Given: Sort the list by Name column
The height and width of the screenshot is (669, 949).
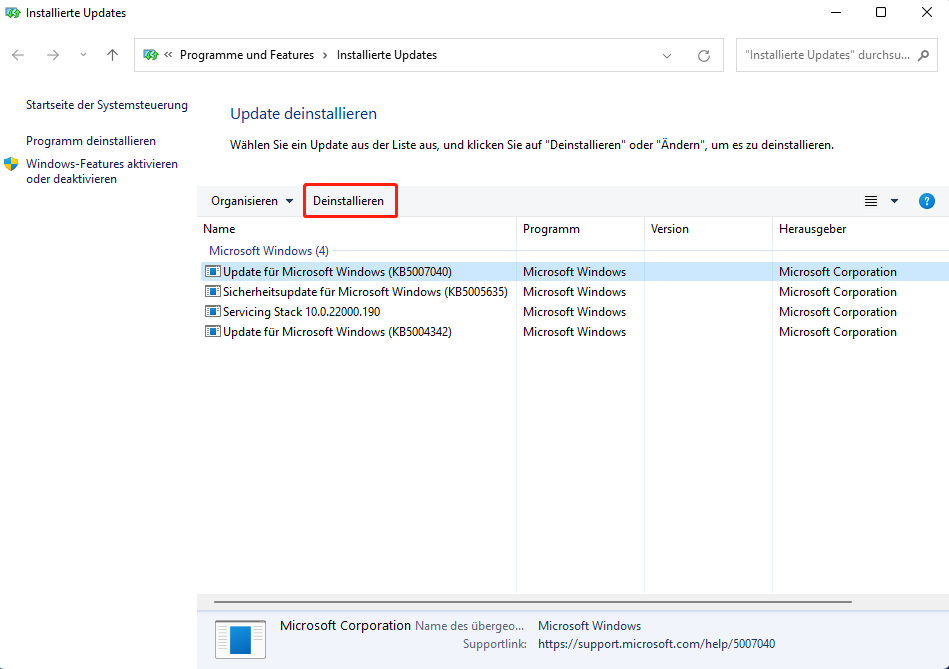Looking at the screenshot, I should (x=219, y=229).
